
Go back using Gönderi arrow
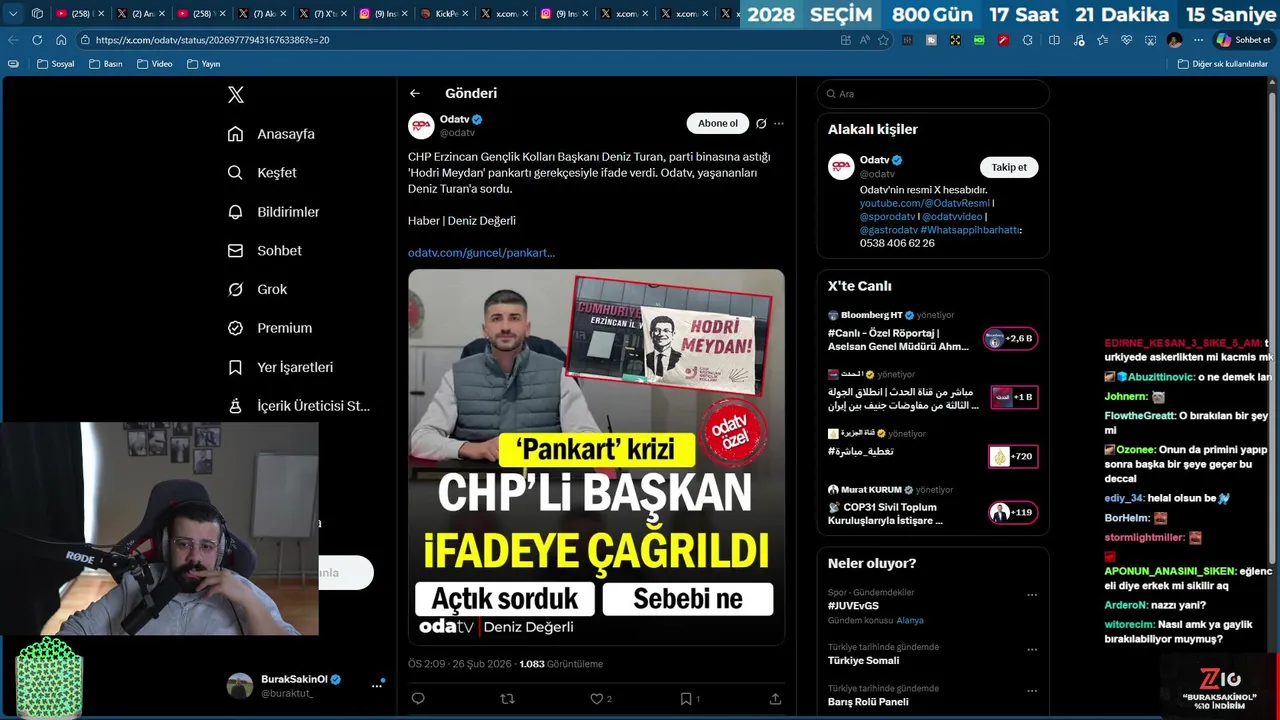tap(415, 93)
